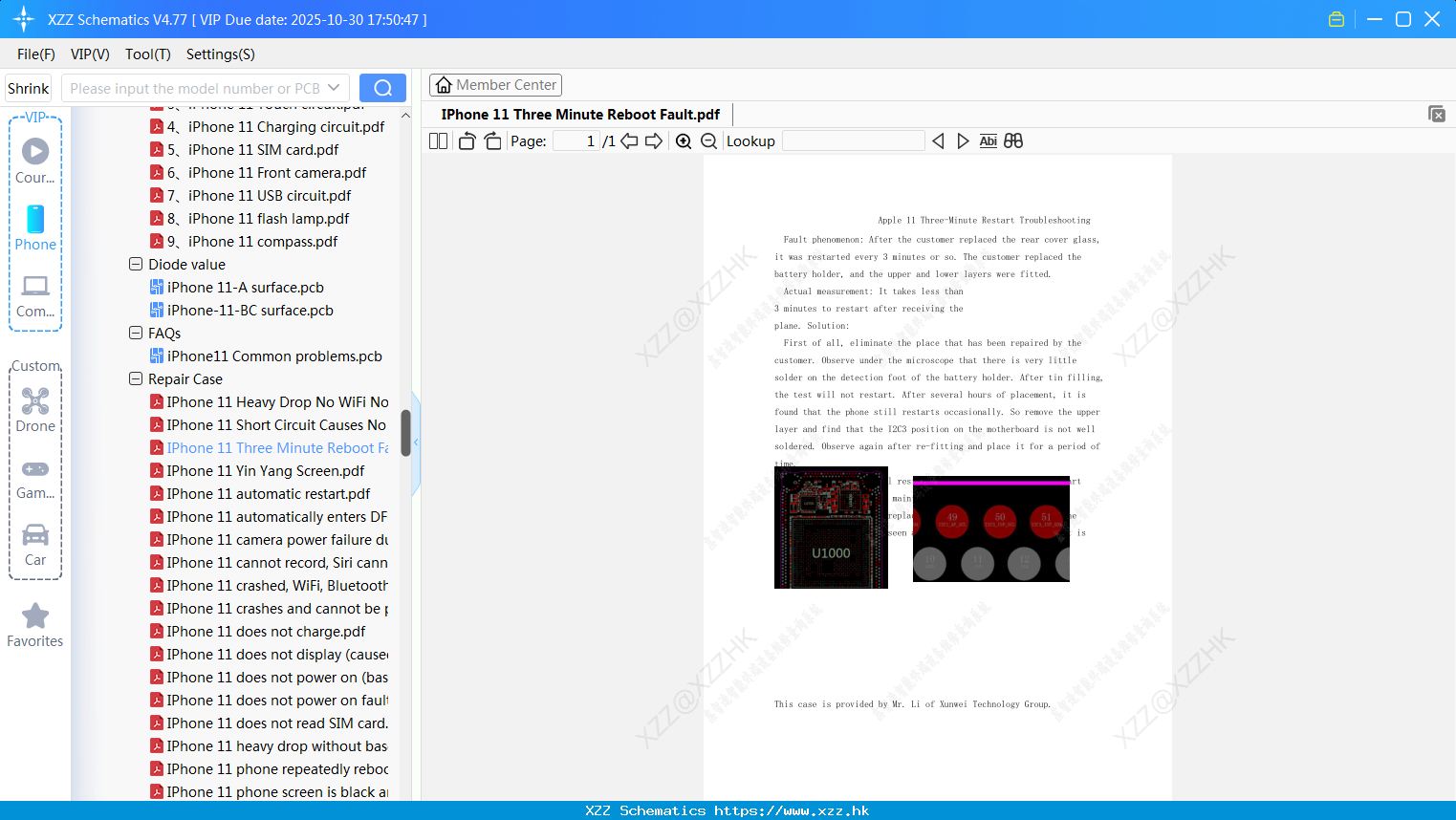Open iPhone 11-A surface.pcb
Screen dimensions: 1456x820
coord(237,287)
